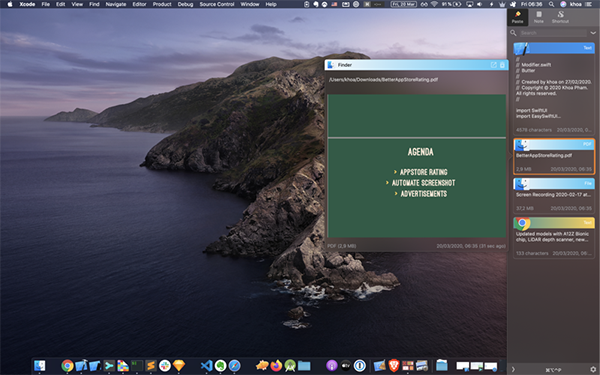Image resolution: width=600 pixels, height=375 pixels.
Task: Open the Product menu
Action: point(162,4)
